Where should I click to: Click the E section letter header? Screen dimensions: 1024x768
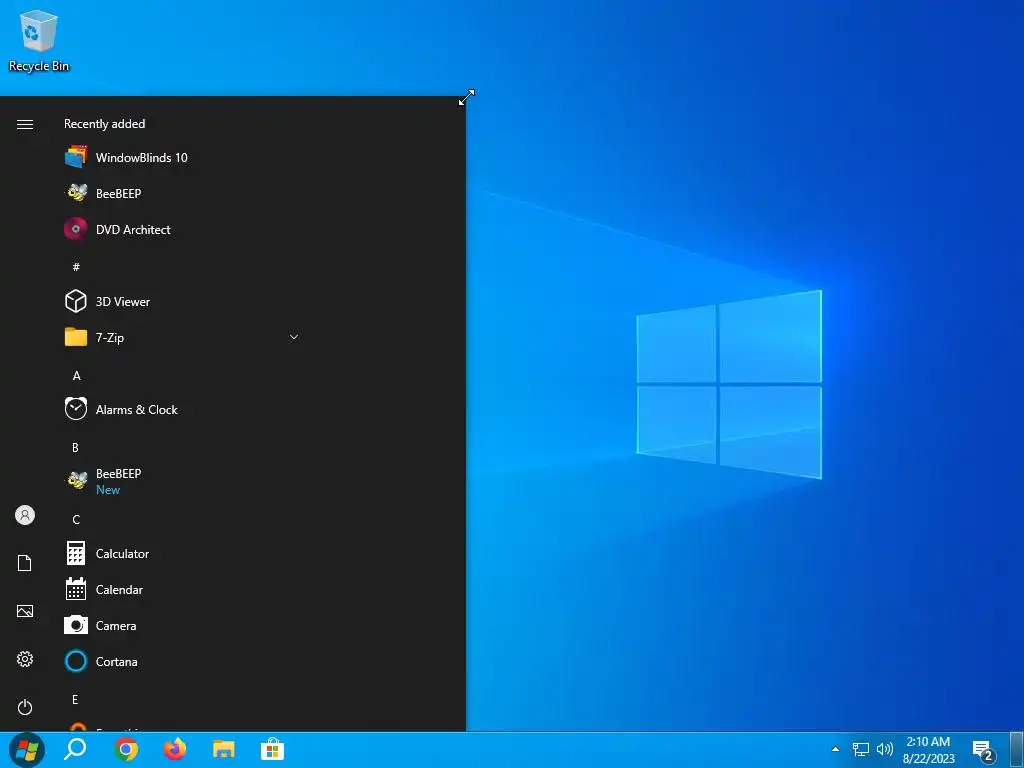pos(75,699)
